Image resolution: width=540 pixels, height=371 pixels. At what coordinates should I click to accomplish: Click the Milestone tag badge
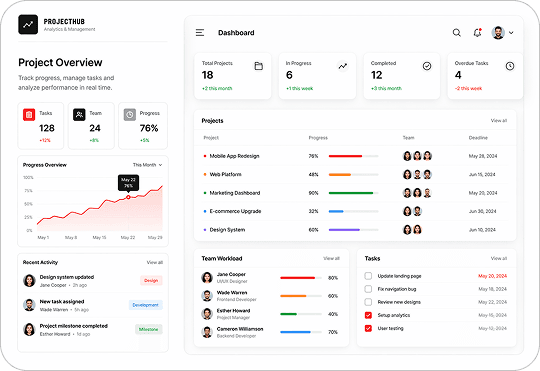[x=148, y=329]
